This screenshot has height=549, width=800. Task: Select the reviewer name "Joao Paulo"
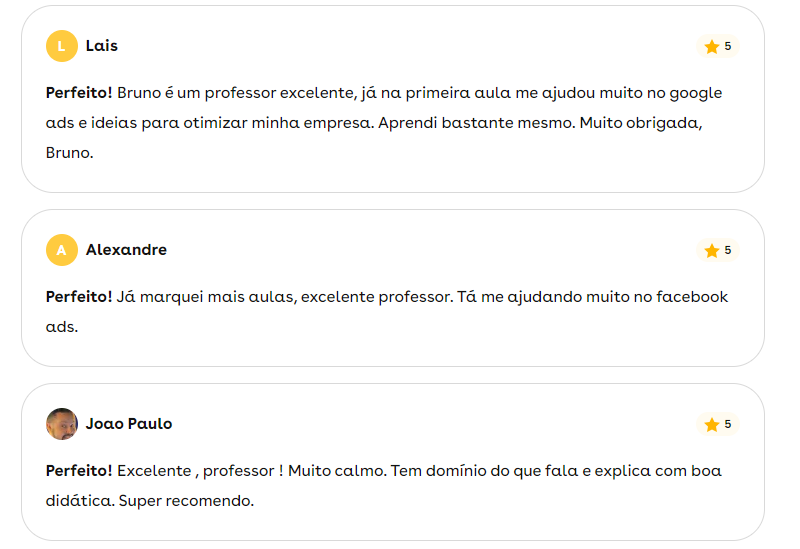(x=129, y=424)
